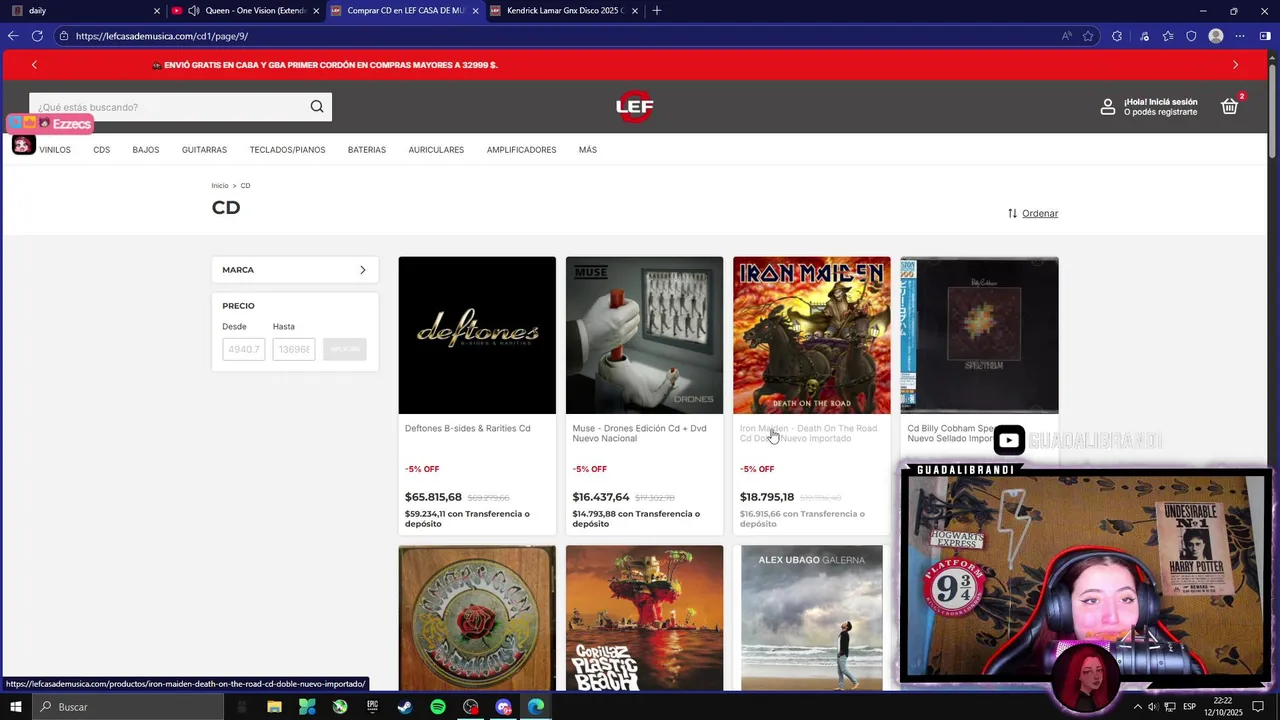This screenshot has height=720, width=1280.
Task: Add page to favorites star icon
Action: [x=1088, y=36]
